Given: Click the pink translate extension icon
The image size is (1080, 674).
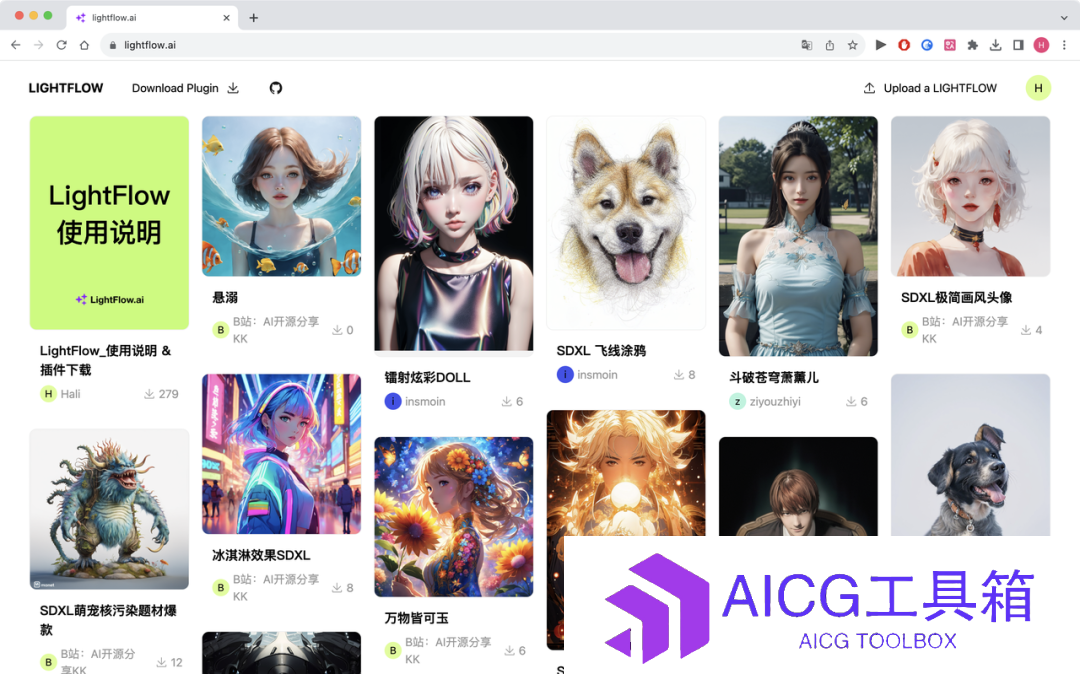Looking at the screenshot, I should point(950,45).
